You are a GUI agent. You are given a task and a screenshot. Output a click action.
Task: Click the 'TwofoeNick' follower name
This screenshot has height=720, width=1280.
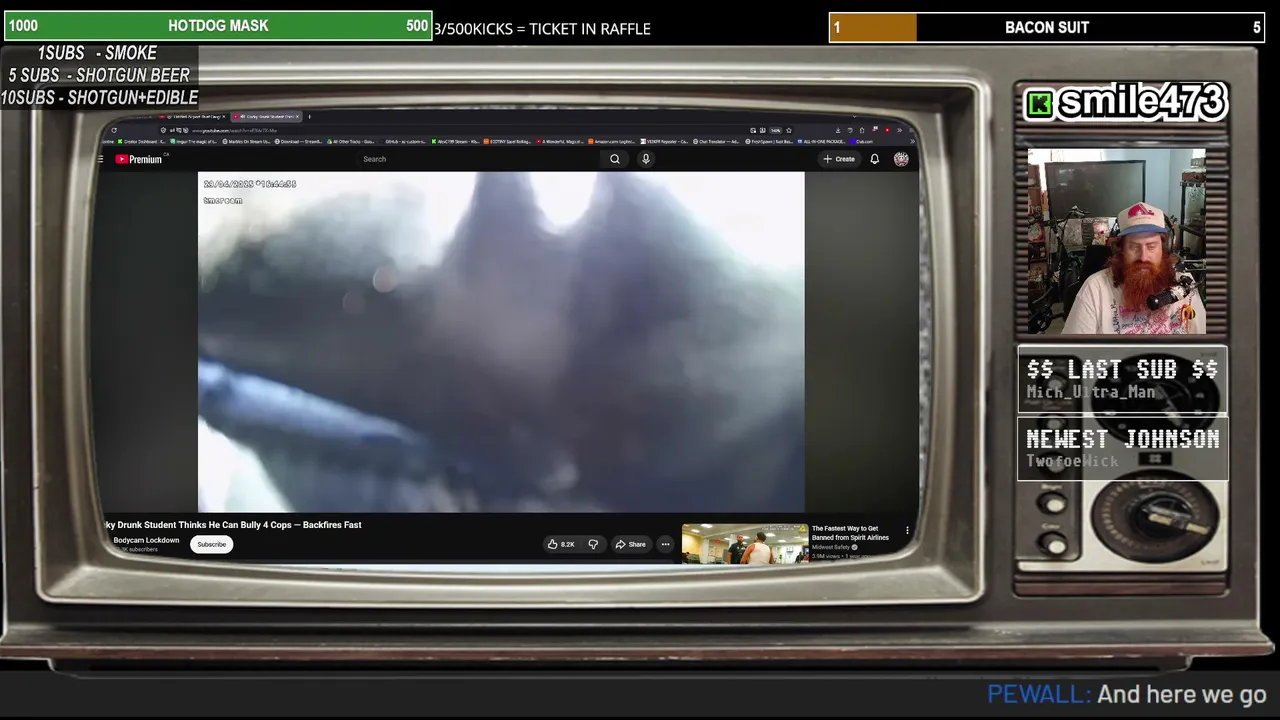[1072, 461]
